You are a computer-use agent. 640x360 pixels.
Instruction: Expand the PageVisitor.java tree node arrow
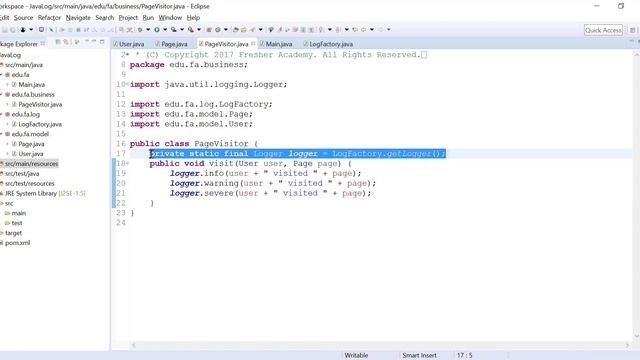[7, 104]
